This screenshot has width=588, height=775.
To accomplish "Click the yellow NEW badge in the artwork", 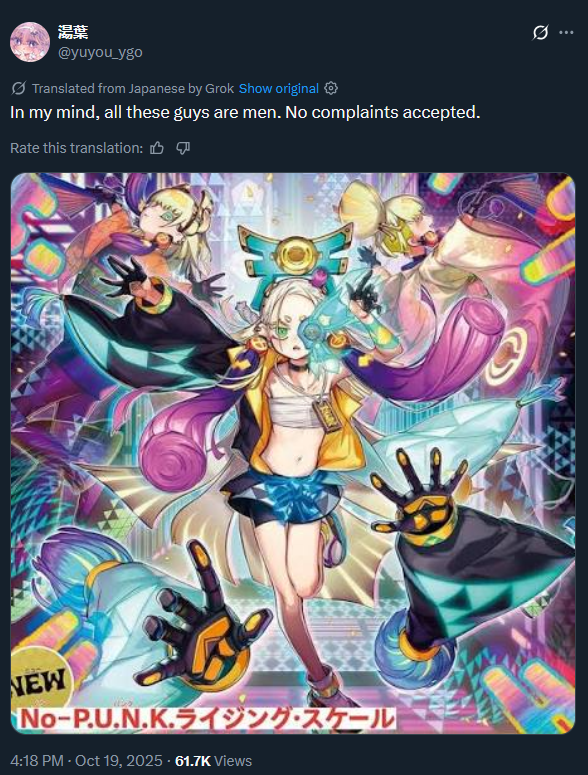I will pos(41,679).
